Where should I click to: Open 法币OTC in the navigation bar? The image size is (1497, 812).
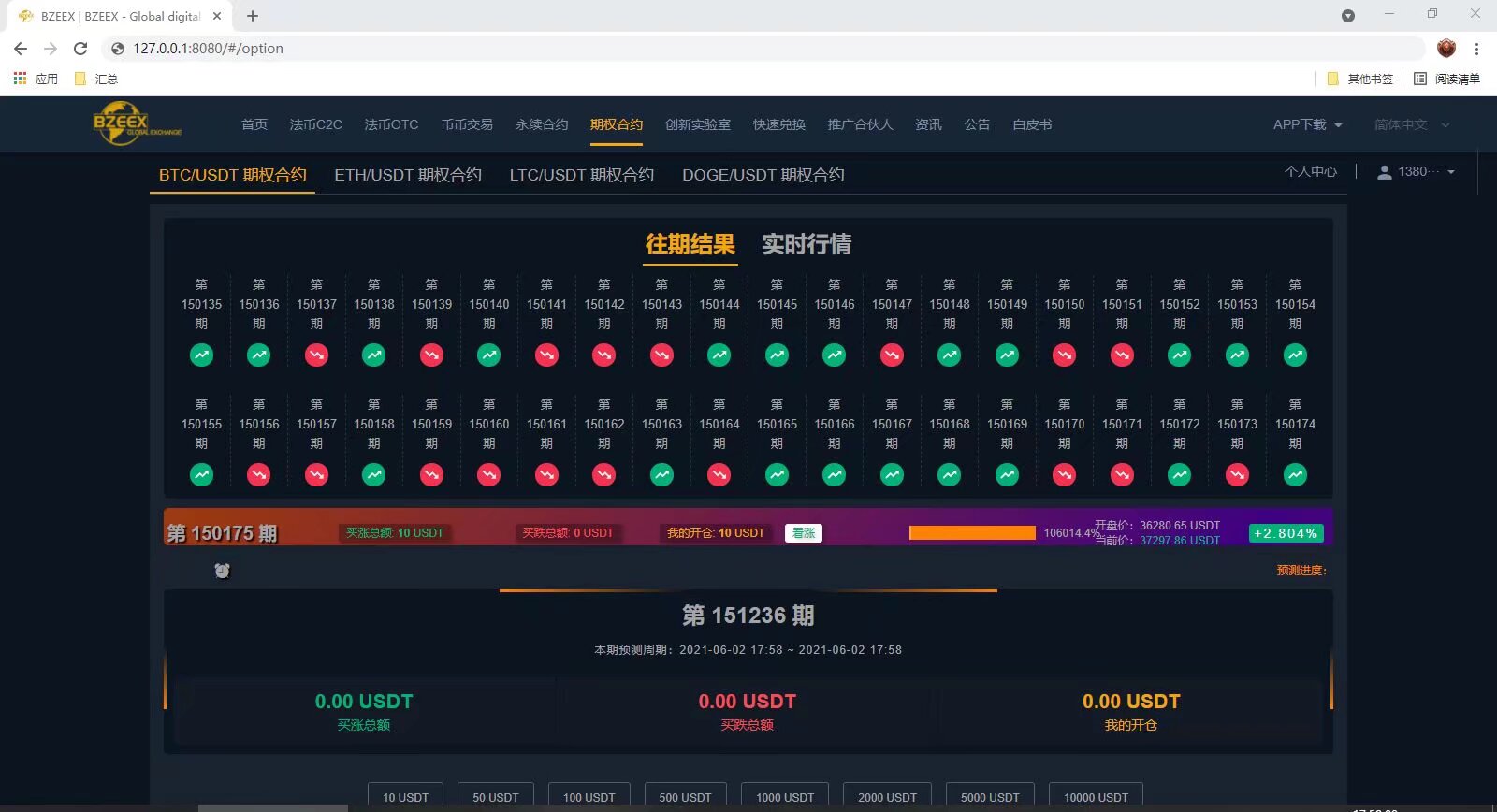coord(391,124)
